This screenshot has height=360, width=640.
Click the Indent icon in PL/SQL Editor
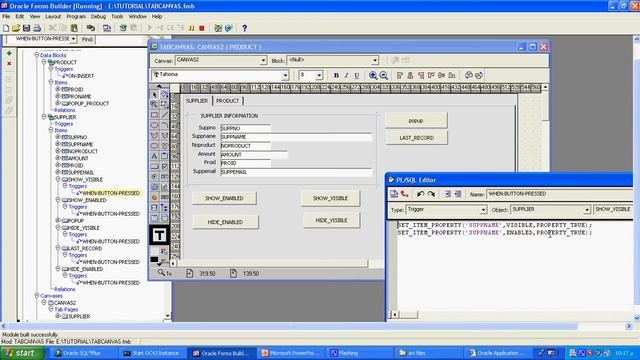(x=447, y=194)
